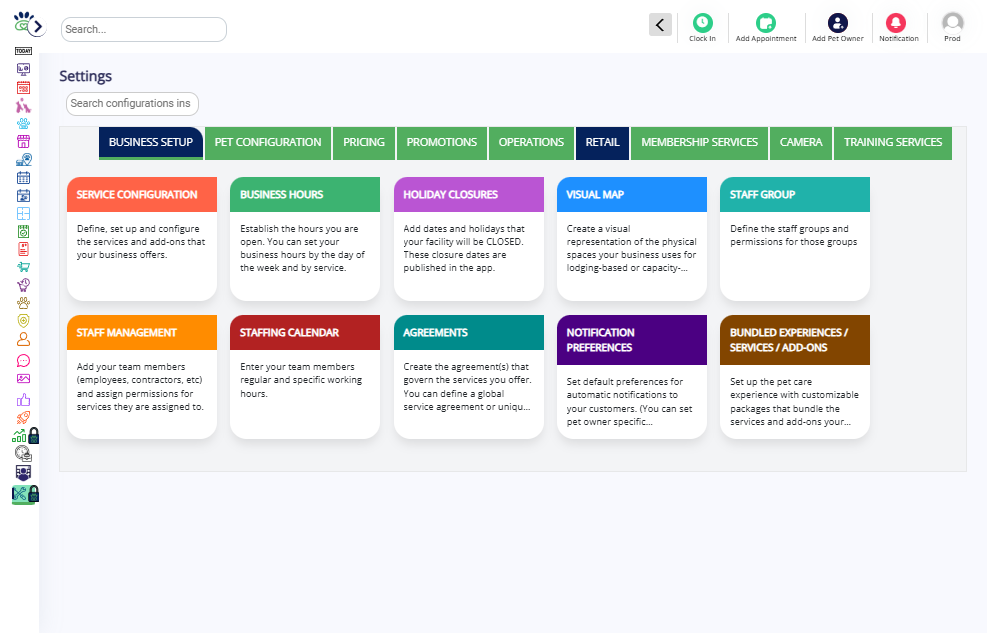Open the red calendar sidebar icon
Viewport: 987px width, 633px height.
23,87
